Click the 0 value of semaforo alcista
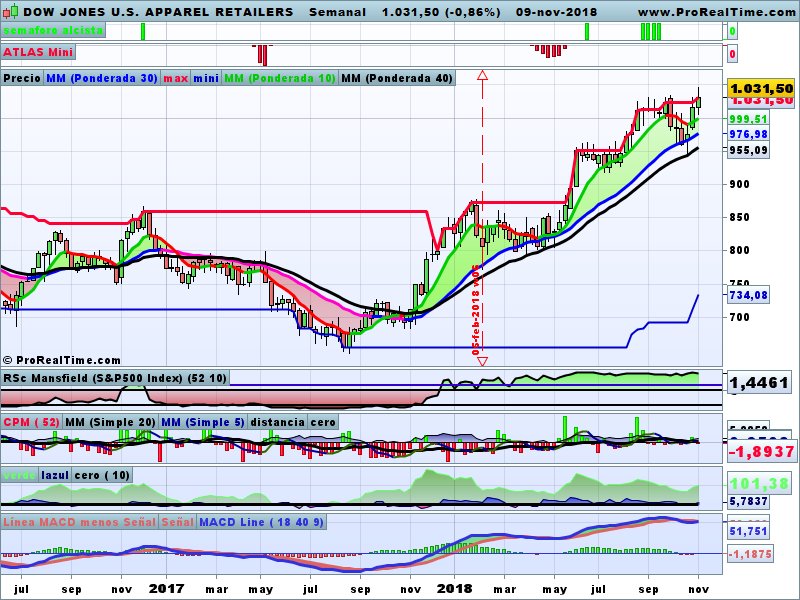The image size is (800, 600). click(x=732, y=32)
